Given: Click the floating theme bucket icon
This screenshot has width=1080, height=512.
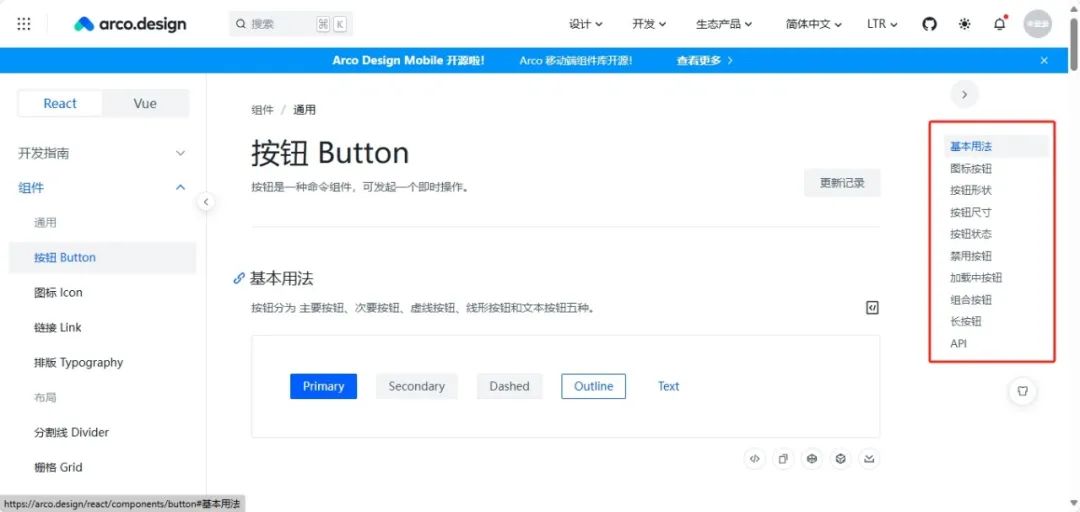Looking at the screenshot, I should pyautogui.click(x=1023, y=391).
